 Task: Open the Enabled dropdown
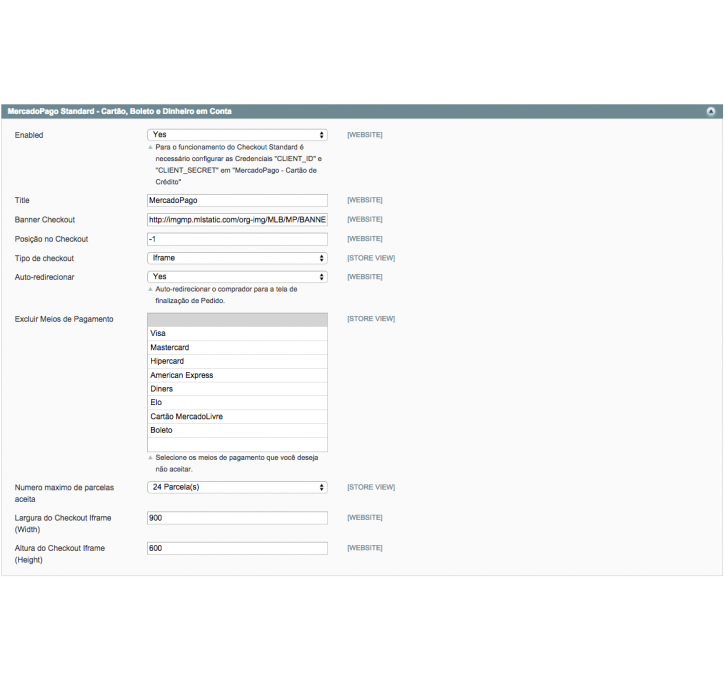[237, 135]
